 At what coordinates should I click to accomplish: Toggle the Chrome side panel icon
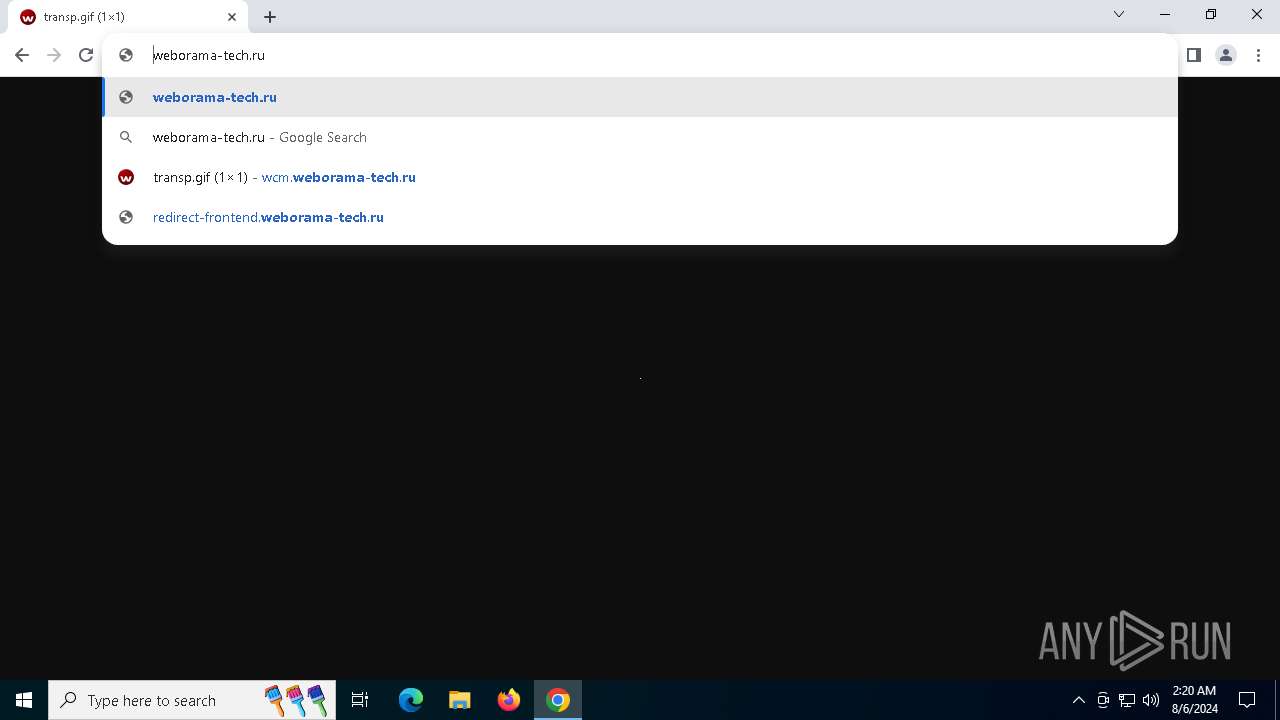tap(1194, 55)
